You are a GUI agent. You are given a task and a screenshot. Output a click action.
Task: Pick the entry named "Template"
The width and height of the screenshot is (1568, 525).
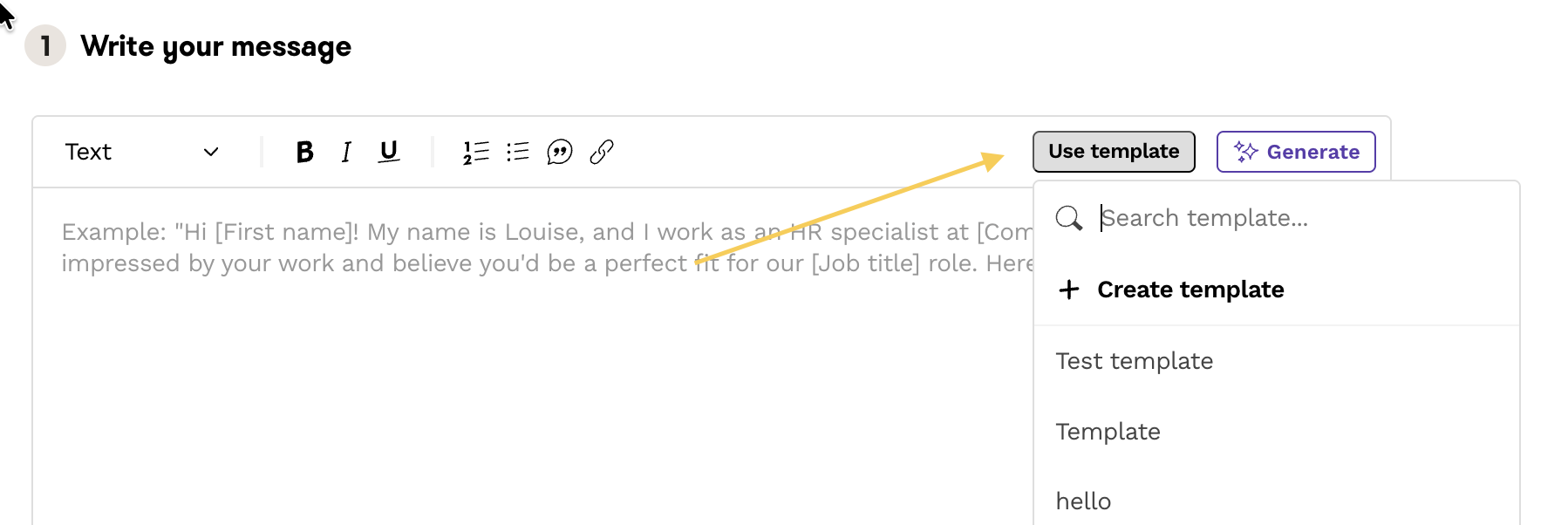pos(1108,432)
